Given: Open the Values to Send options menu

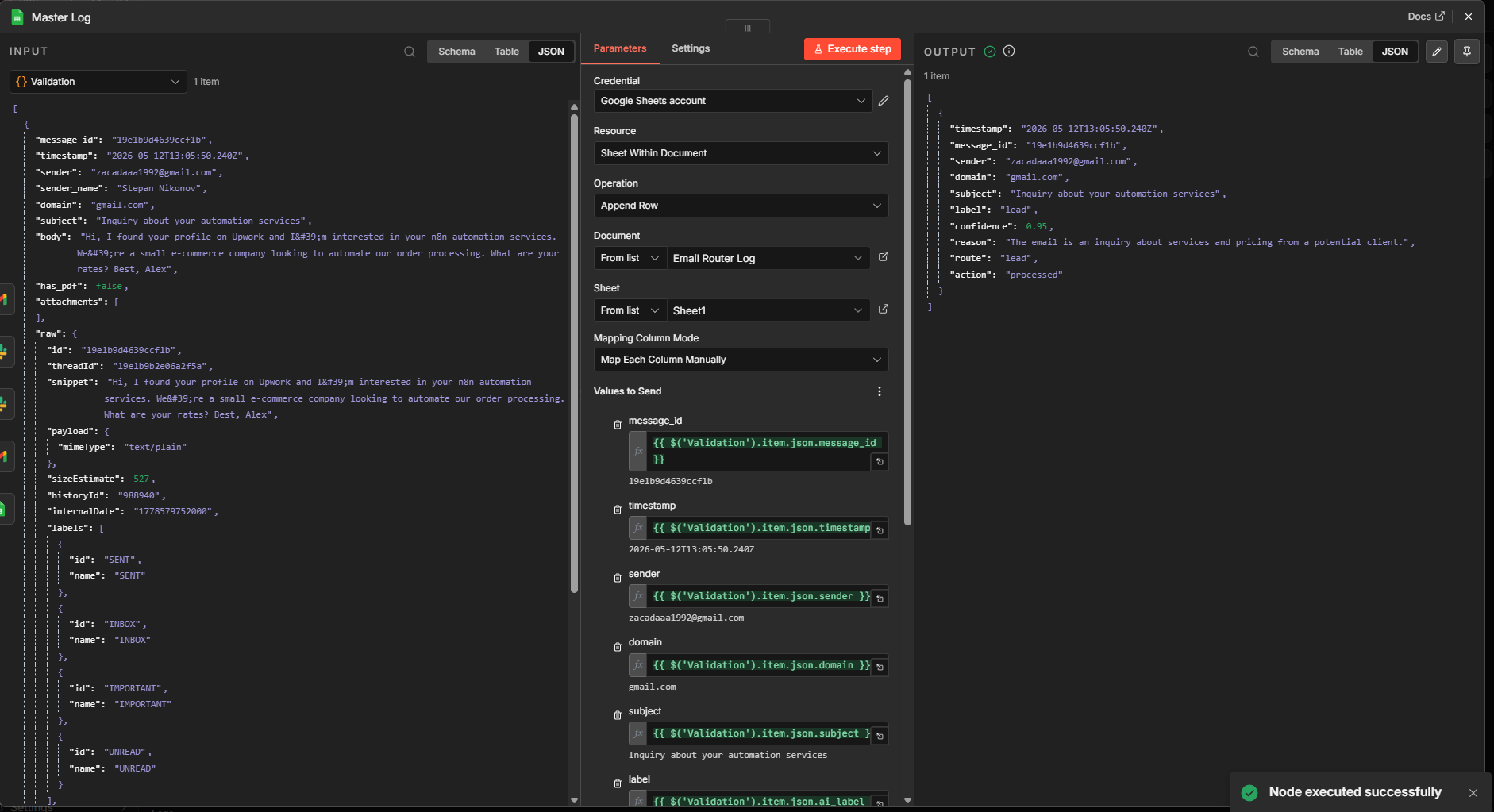Looking at the screenshot, I should coord(880,391).
